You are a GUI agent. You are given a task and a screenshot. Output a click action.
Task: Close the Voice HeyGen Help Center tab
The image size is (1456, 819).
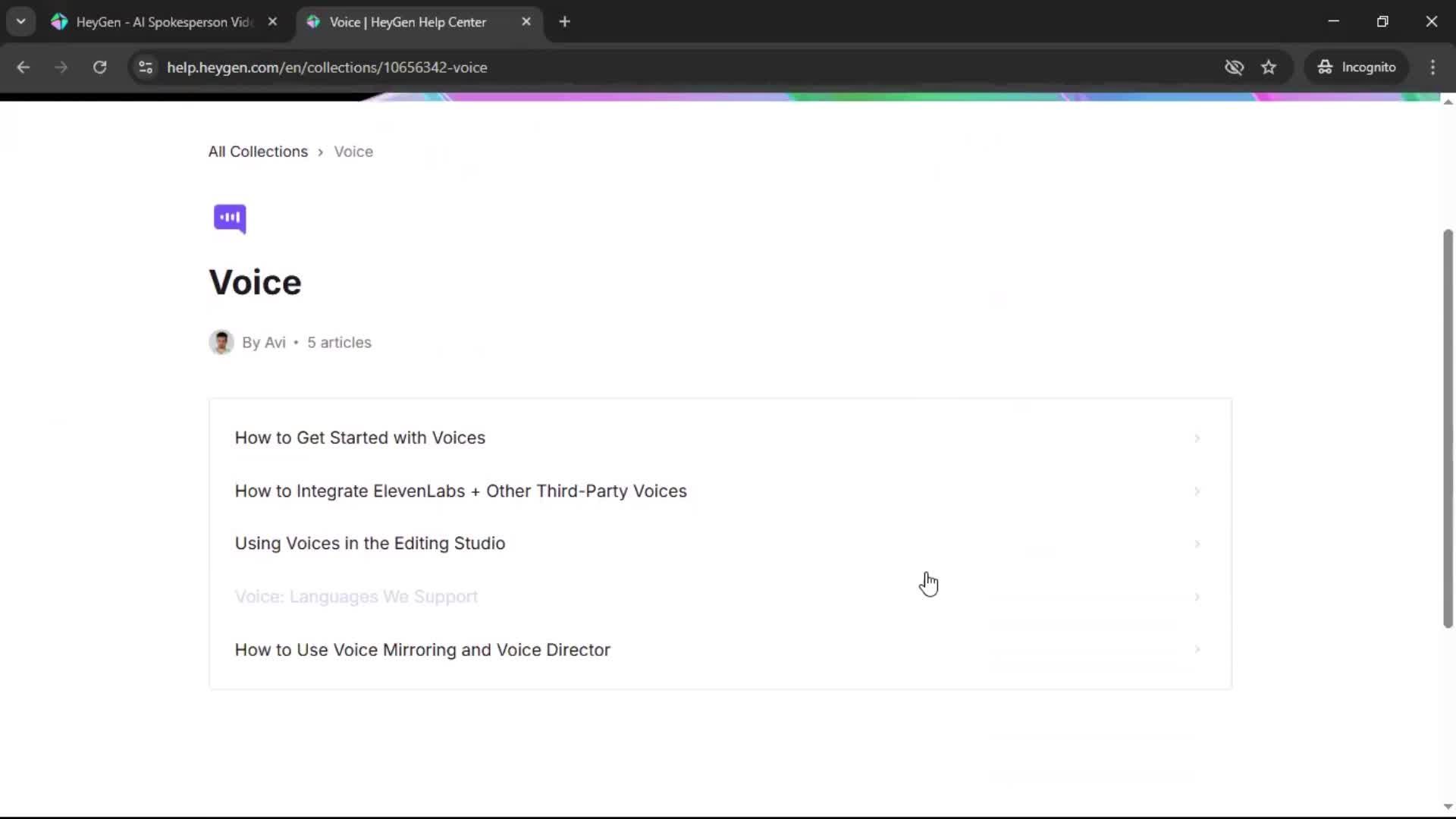[526, 22]
